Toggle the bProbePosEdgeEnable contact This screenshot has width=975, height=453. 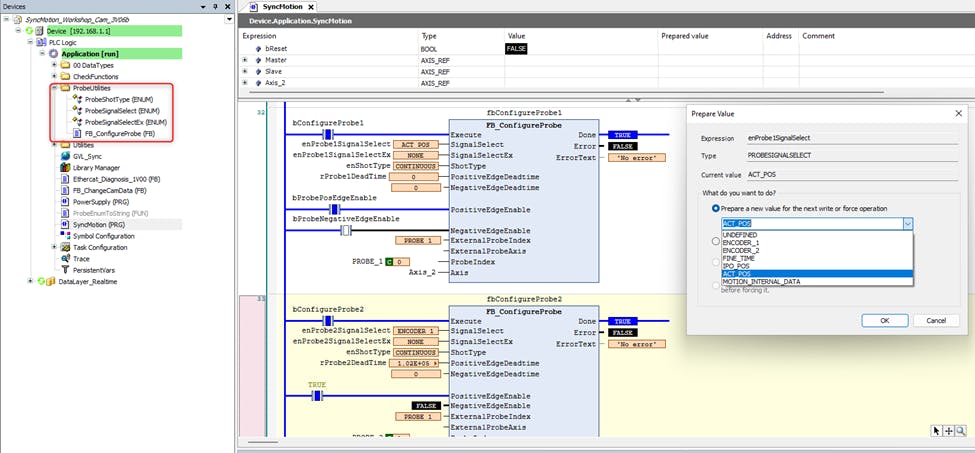point(326,209)
